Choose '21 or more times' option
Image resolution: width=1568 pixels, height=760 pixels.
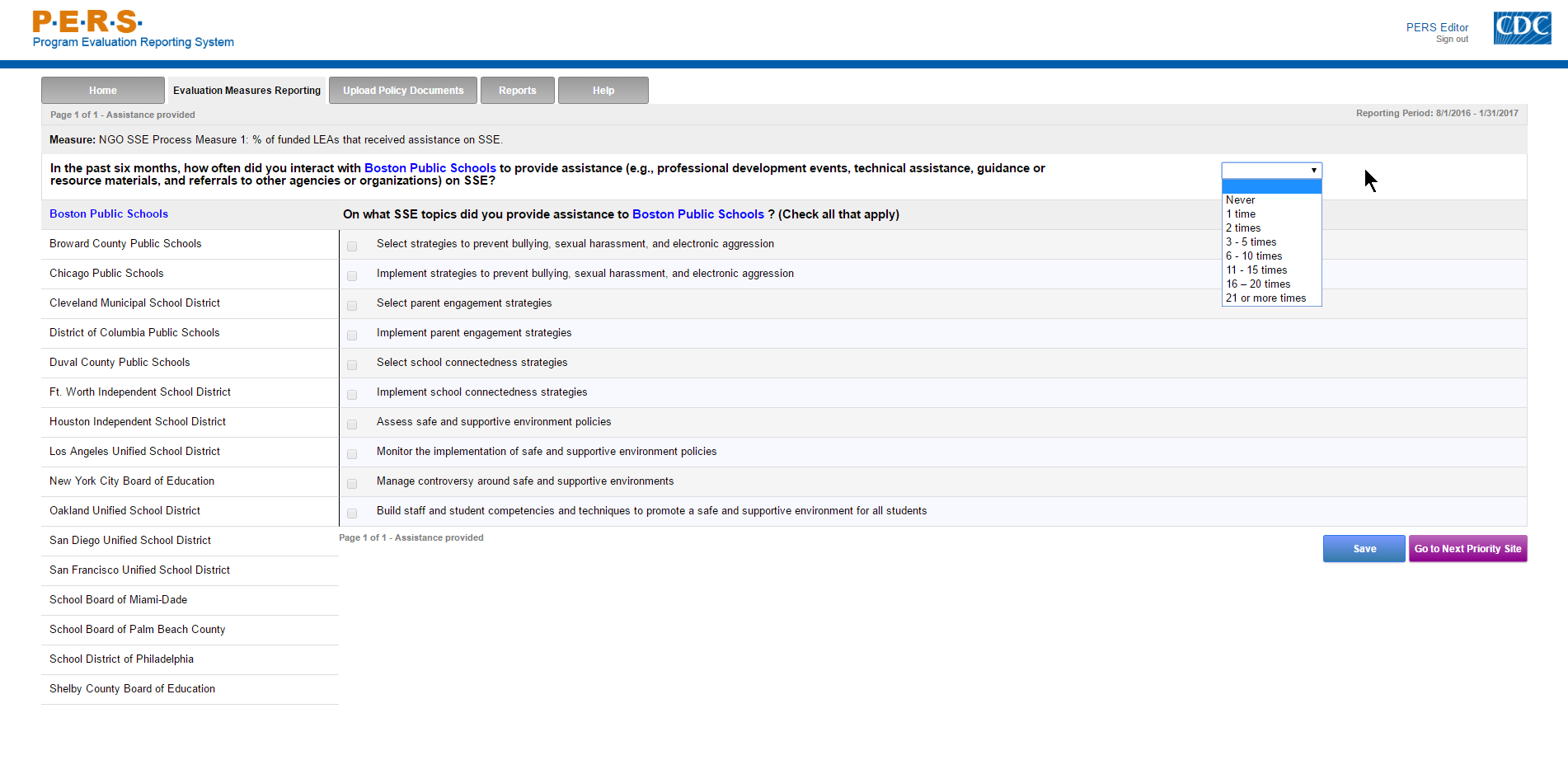[1272, 298]
